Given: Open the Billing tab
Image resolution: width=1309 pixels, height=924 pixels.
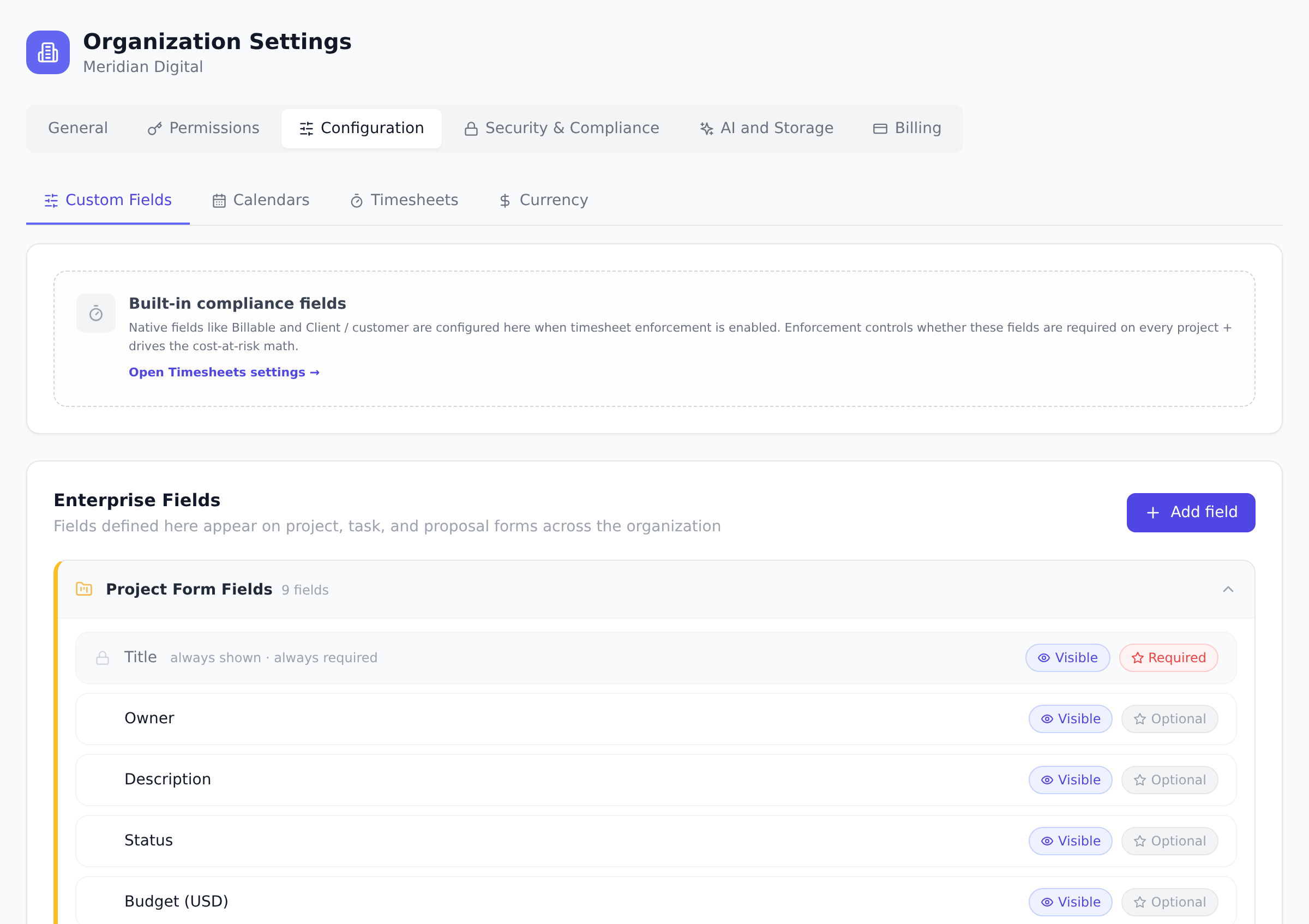Looking at the screenshot, I should coord(907,128).
